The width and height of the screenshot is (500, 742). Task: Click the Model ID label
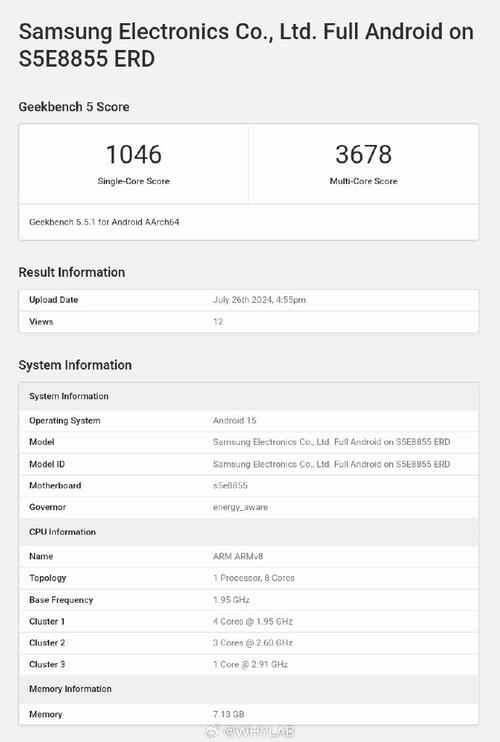pos(47,464)
